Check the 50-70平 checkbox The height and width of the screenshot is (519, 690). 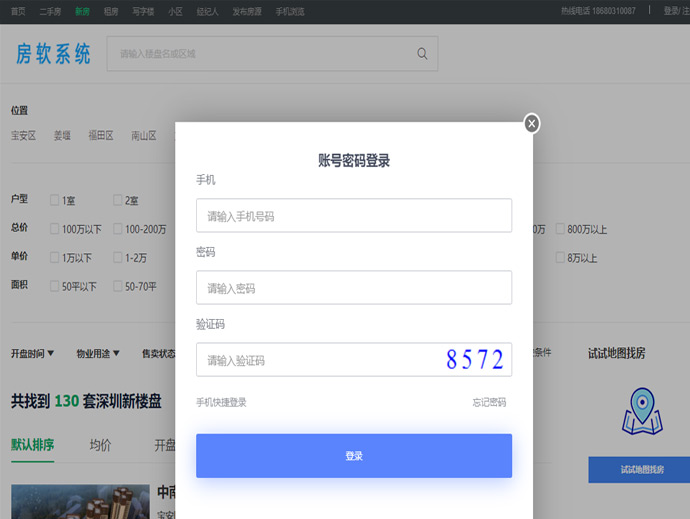pyautogui.click(x=117, y=286)
